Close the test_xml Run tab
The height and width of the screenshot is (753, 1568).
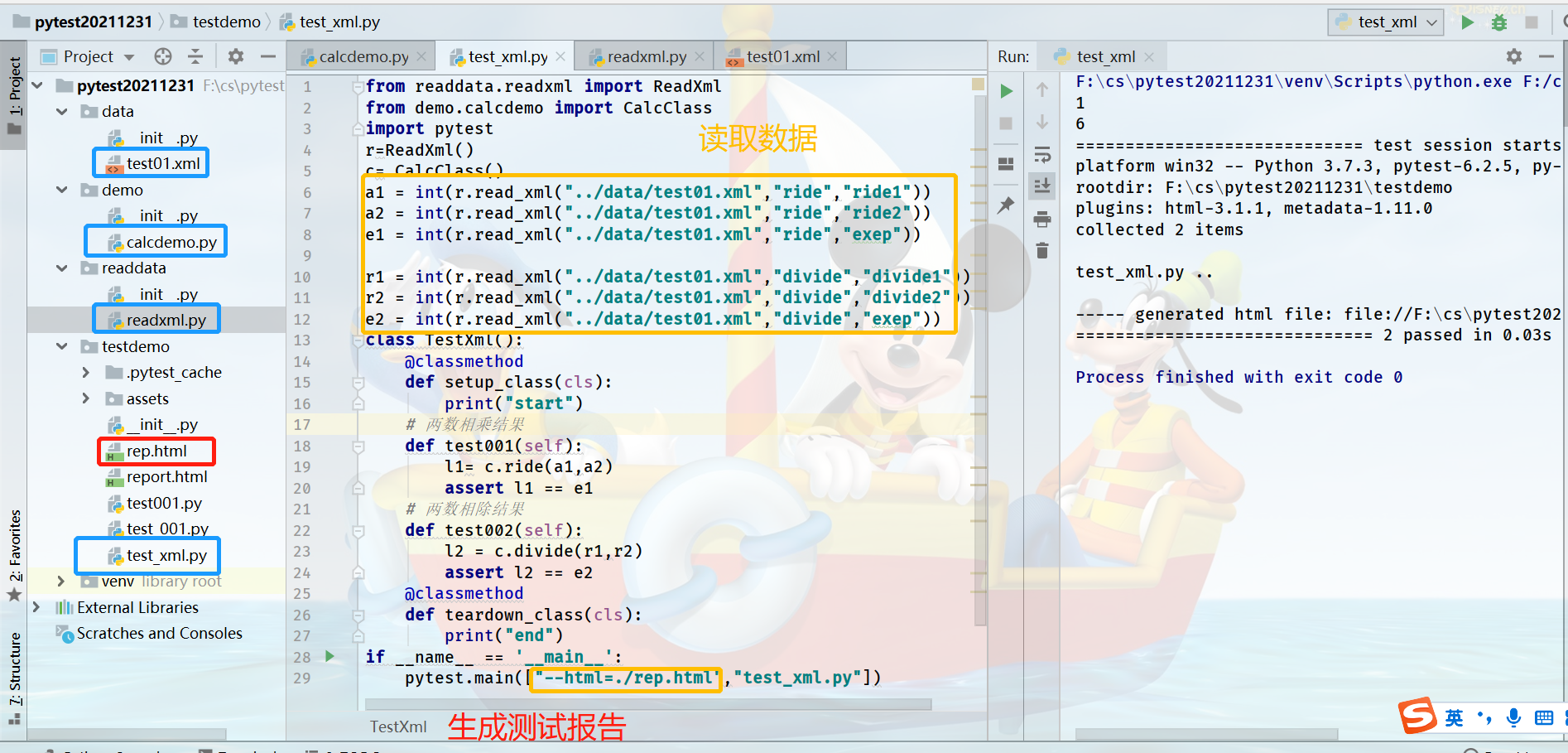point(1149,56)
